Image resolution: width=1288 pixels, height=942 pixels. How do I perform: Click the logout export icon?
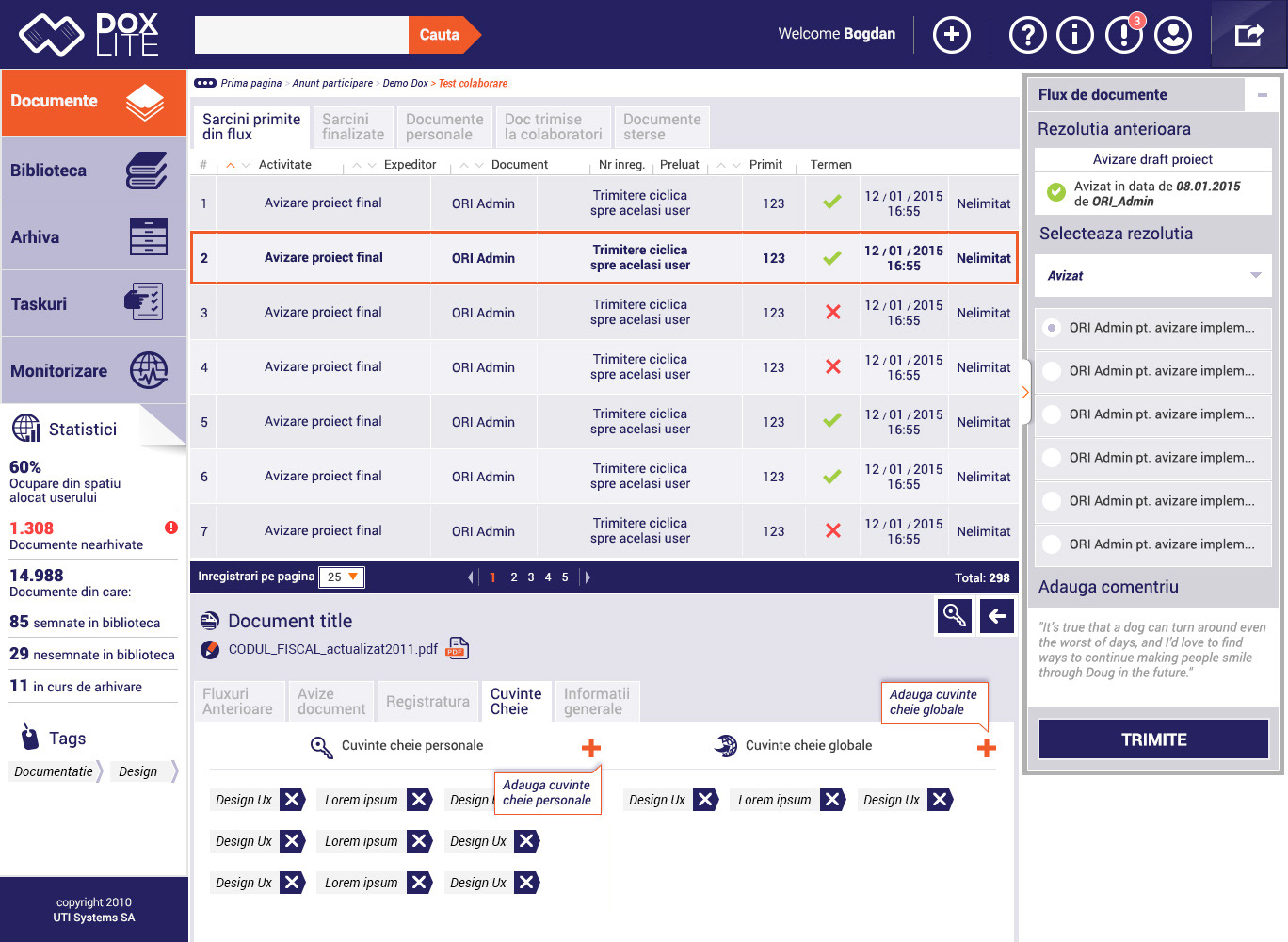click(x=1248, y=35)
